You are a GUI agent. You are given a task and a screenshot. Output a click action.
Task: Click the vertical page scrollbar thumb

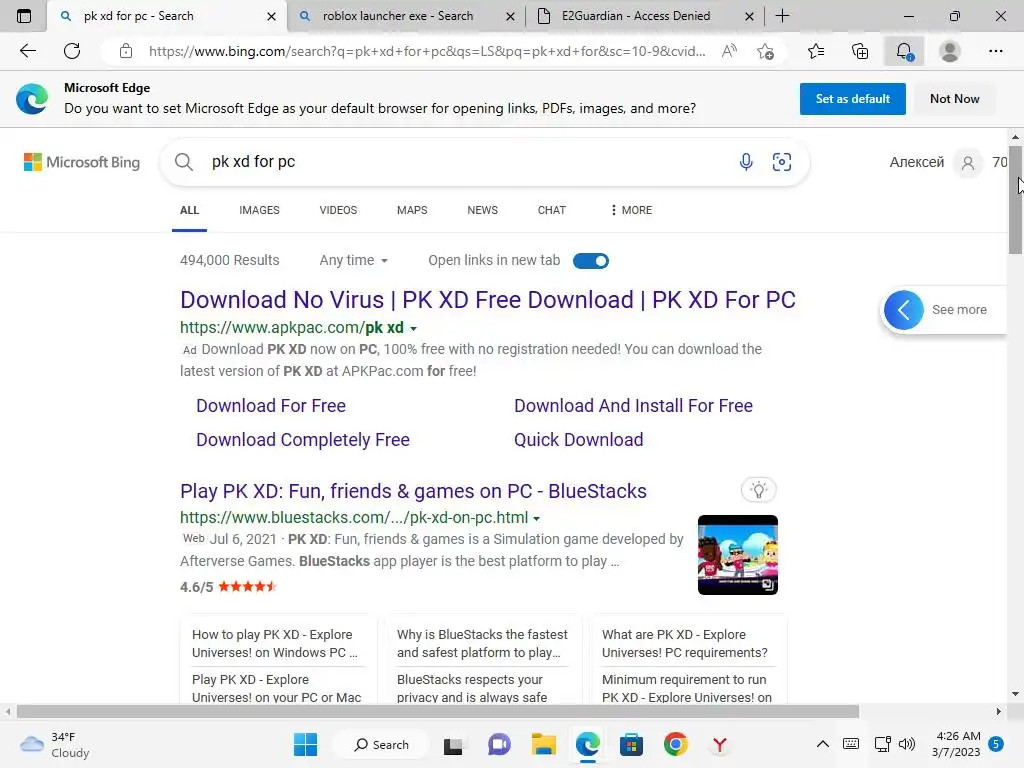point(1015,200)
